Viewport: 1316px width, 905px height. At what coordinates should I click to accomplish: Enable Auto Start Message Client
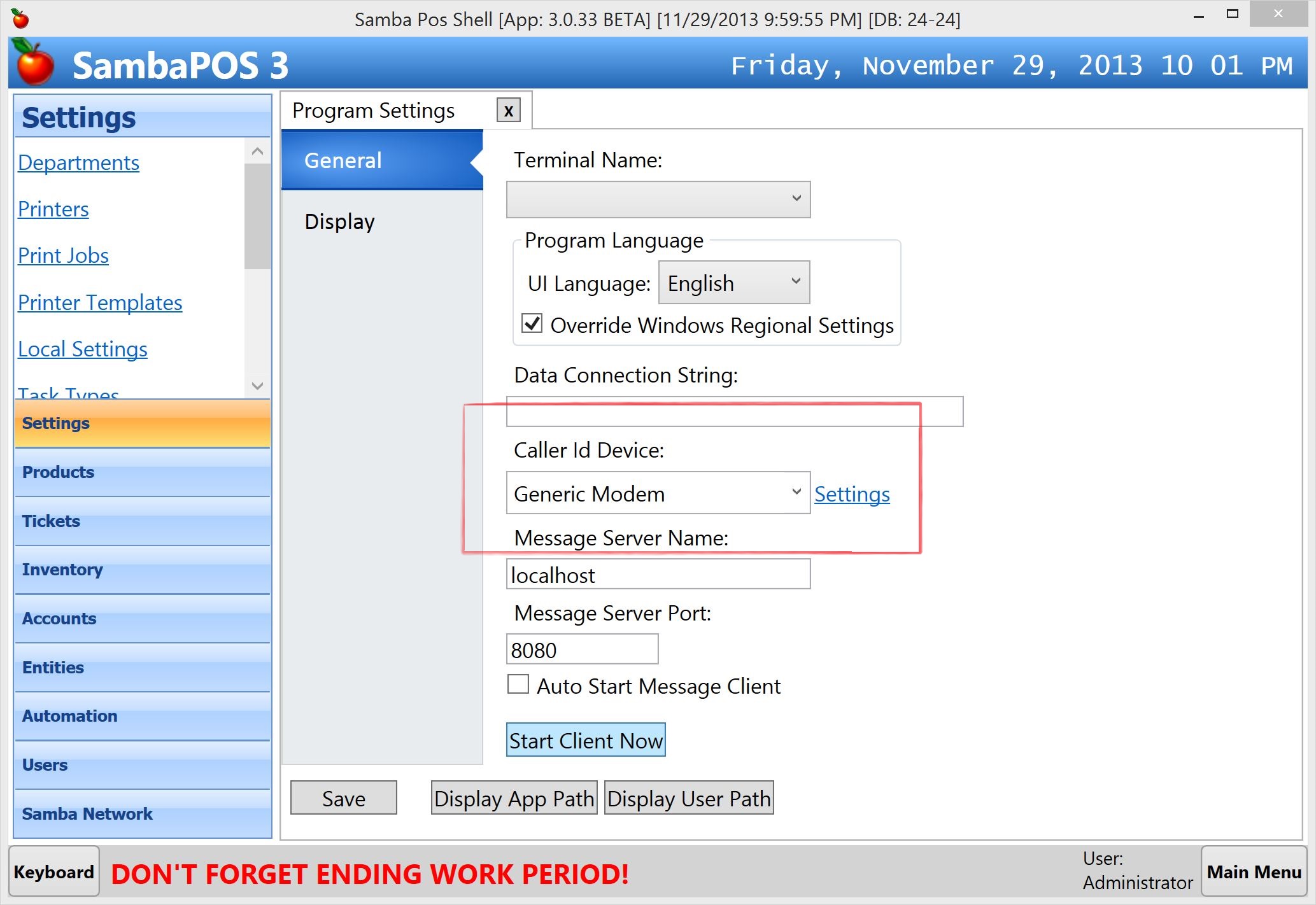point(518,685)
